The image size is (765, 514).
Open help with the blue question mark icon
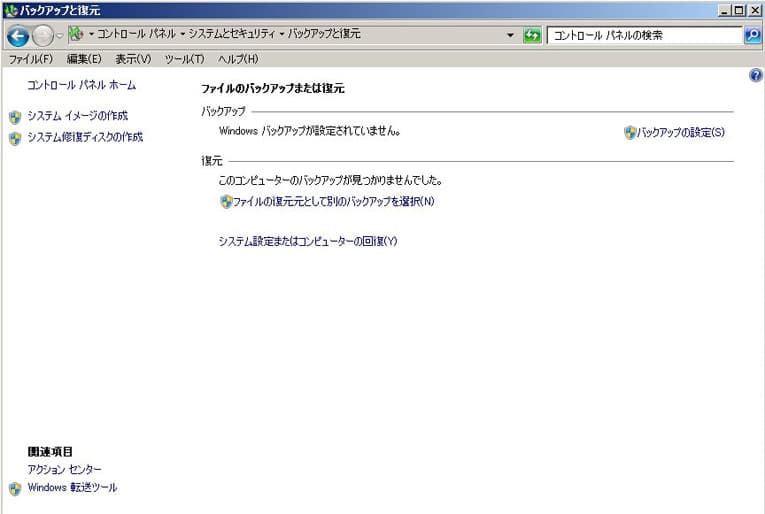tap(755, 76)
